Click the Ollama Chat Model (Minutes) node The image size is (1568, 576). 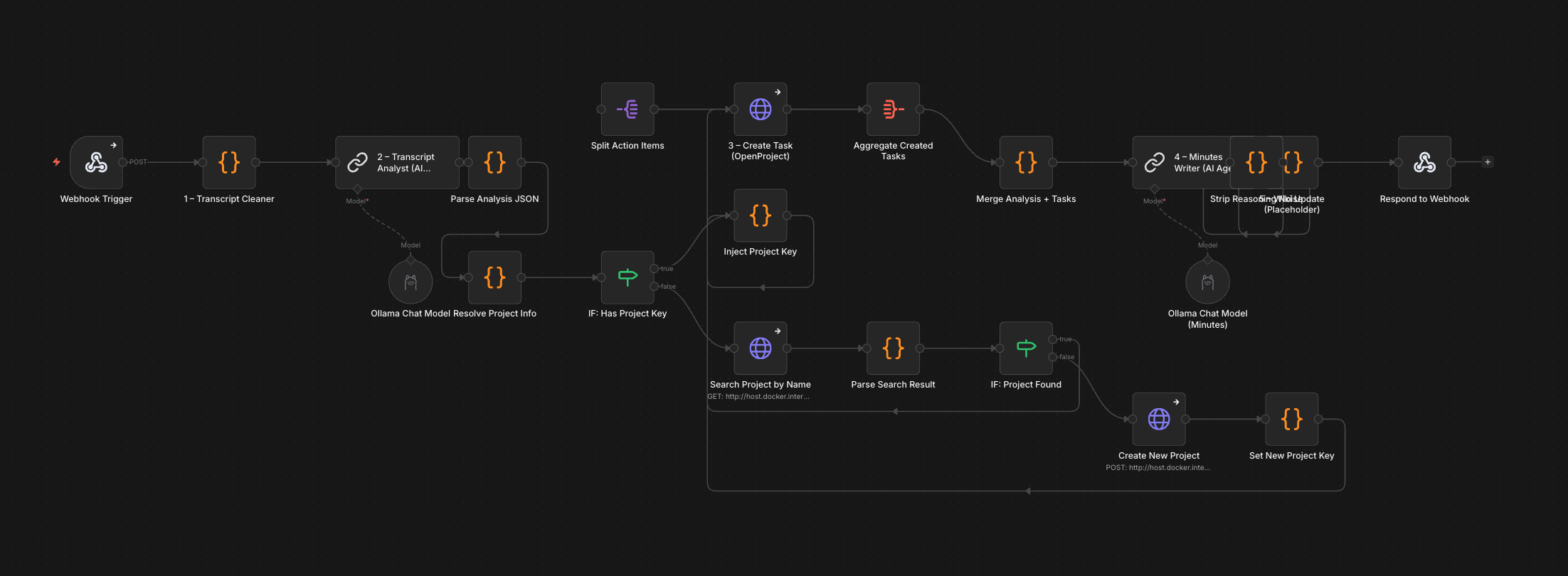pyautogui.click(x=1207, y=282)
